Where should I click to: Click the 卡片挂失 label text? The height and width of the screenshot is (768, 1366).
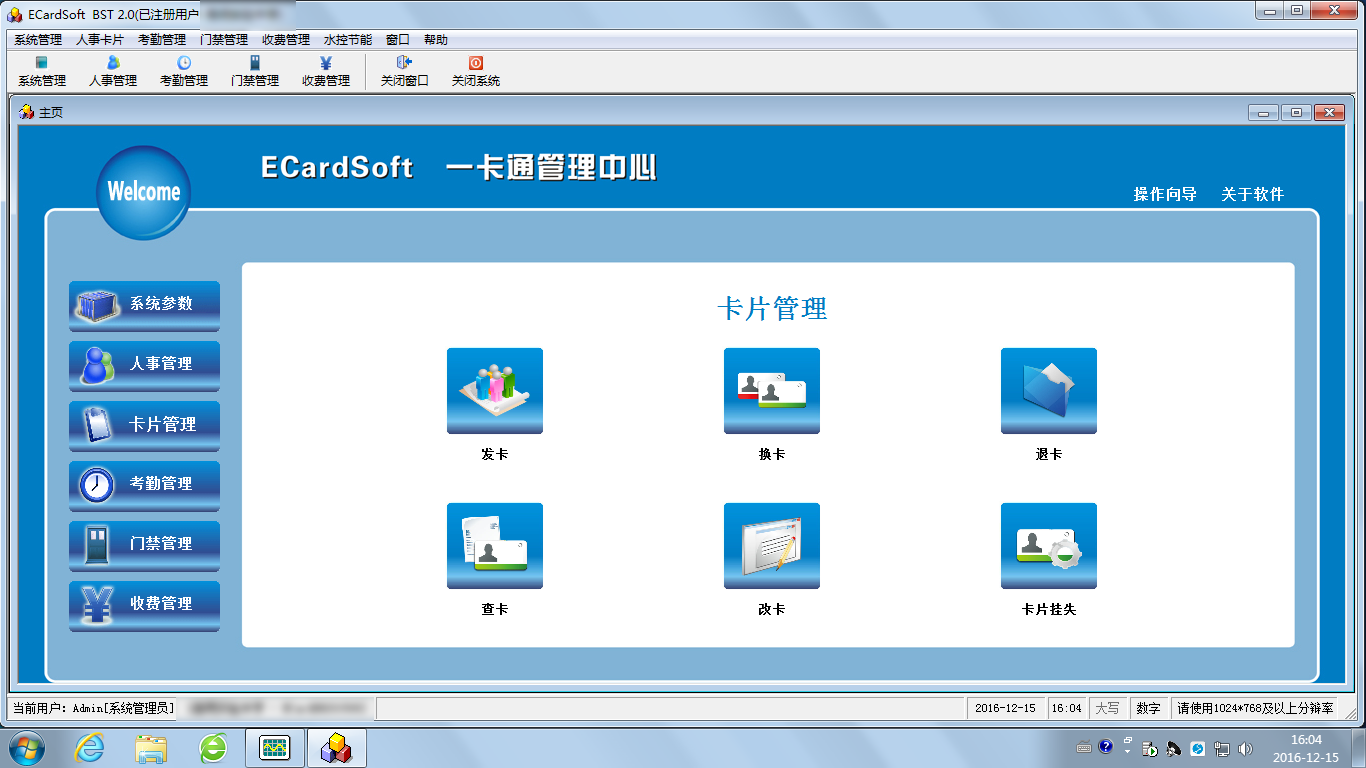(x=1049, y=609)
